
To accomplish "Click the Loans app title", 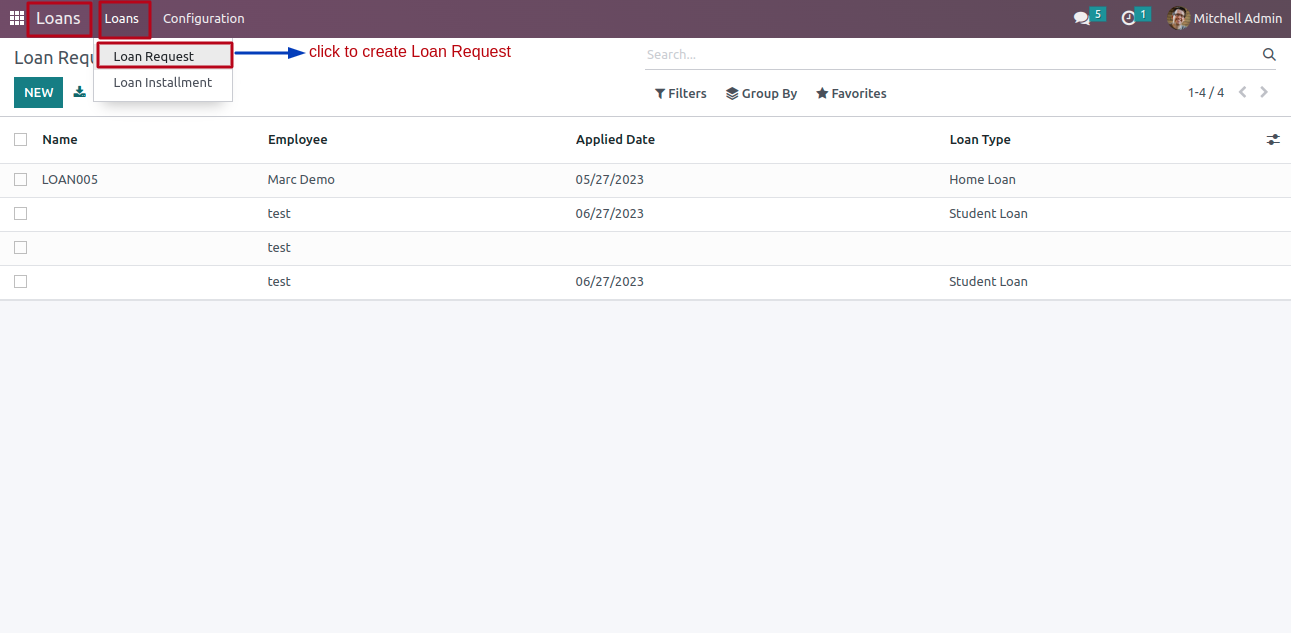I will (59, 18).
